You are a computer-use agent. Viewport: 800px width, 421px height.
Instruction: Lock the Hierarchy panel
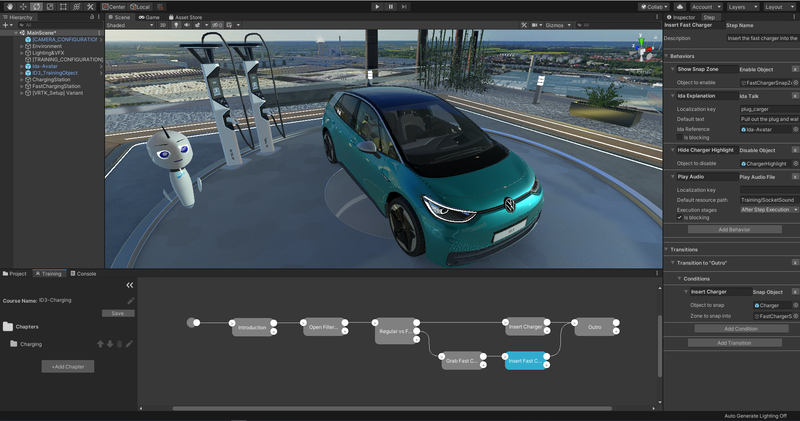[92, 17]
